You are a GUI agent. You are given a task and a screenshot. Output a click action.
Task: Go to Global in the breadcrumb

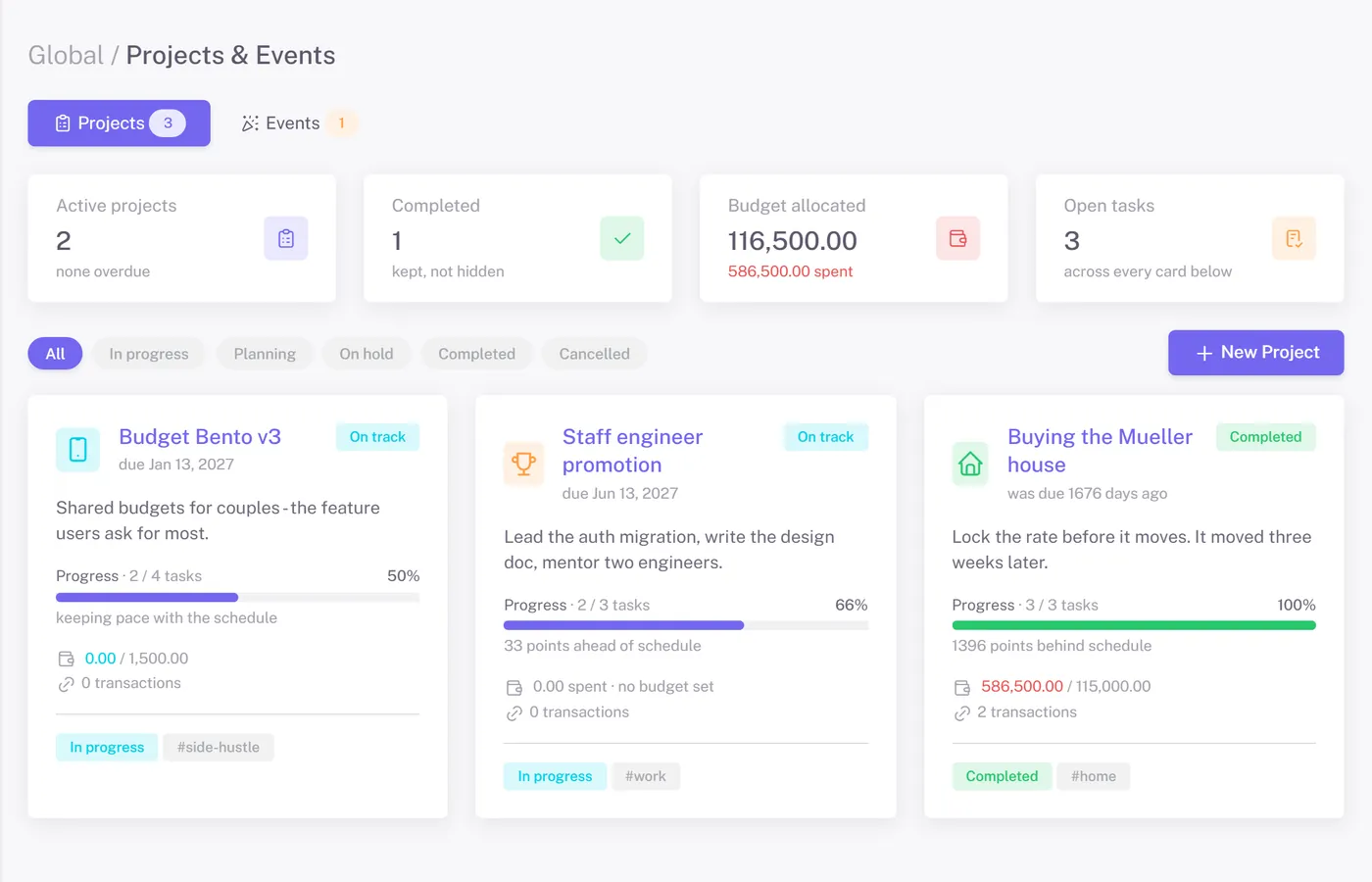66,55
